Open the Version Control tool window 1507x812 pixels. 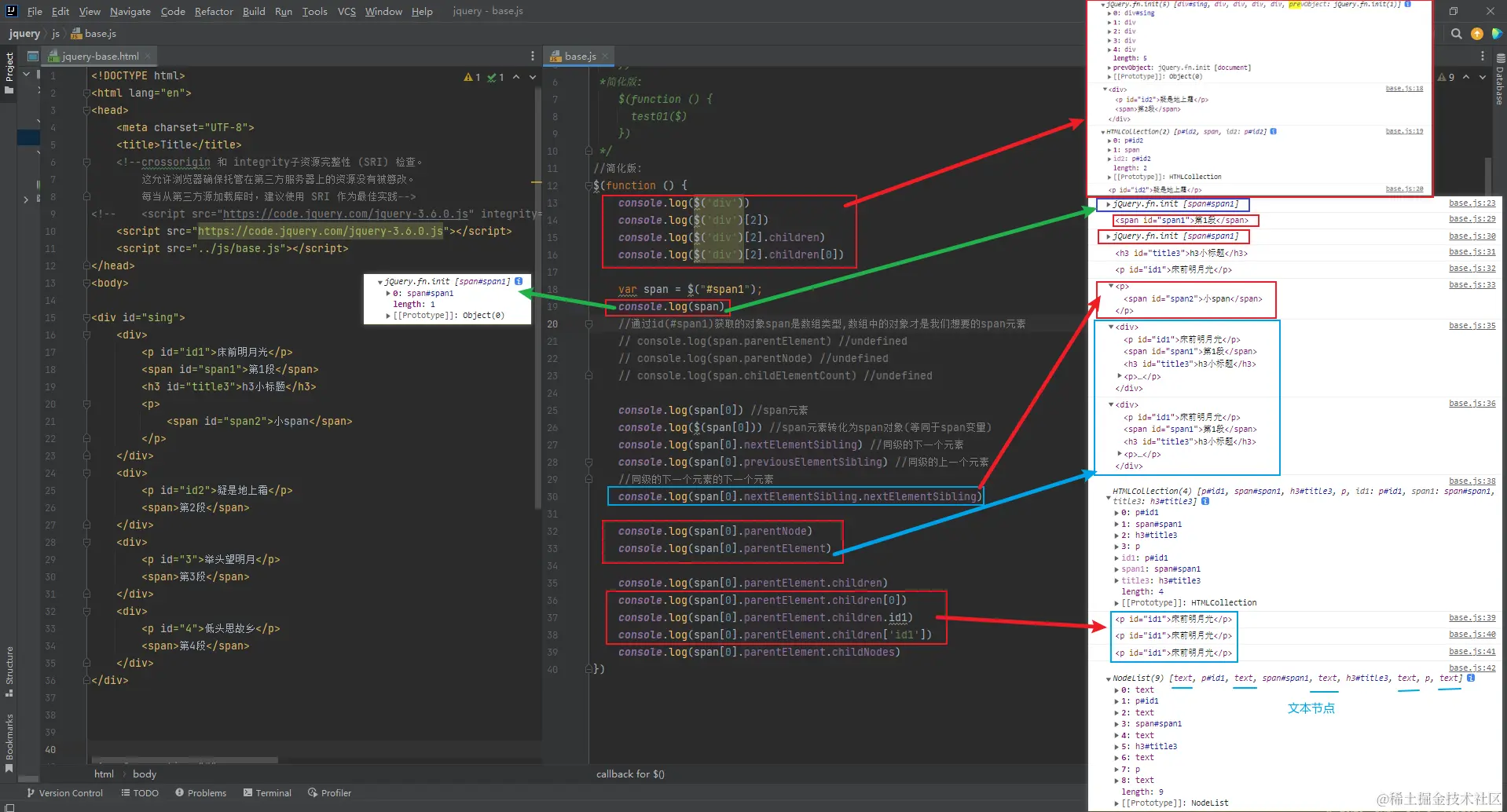point(65,793)
